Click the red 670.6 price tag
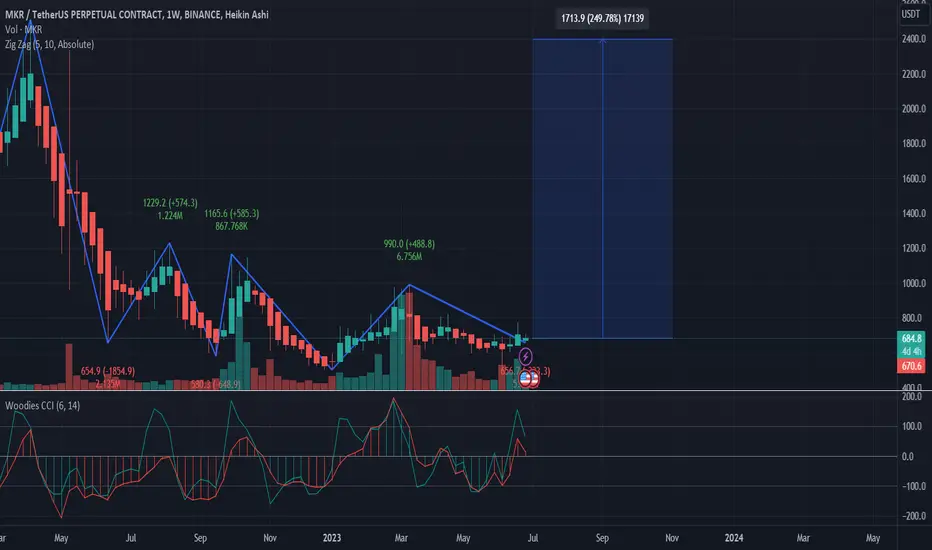The height and width of the screenshot is (550, 932). [x=911, y=366]
